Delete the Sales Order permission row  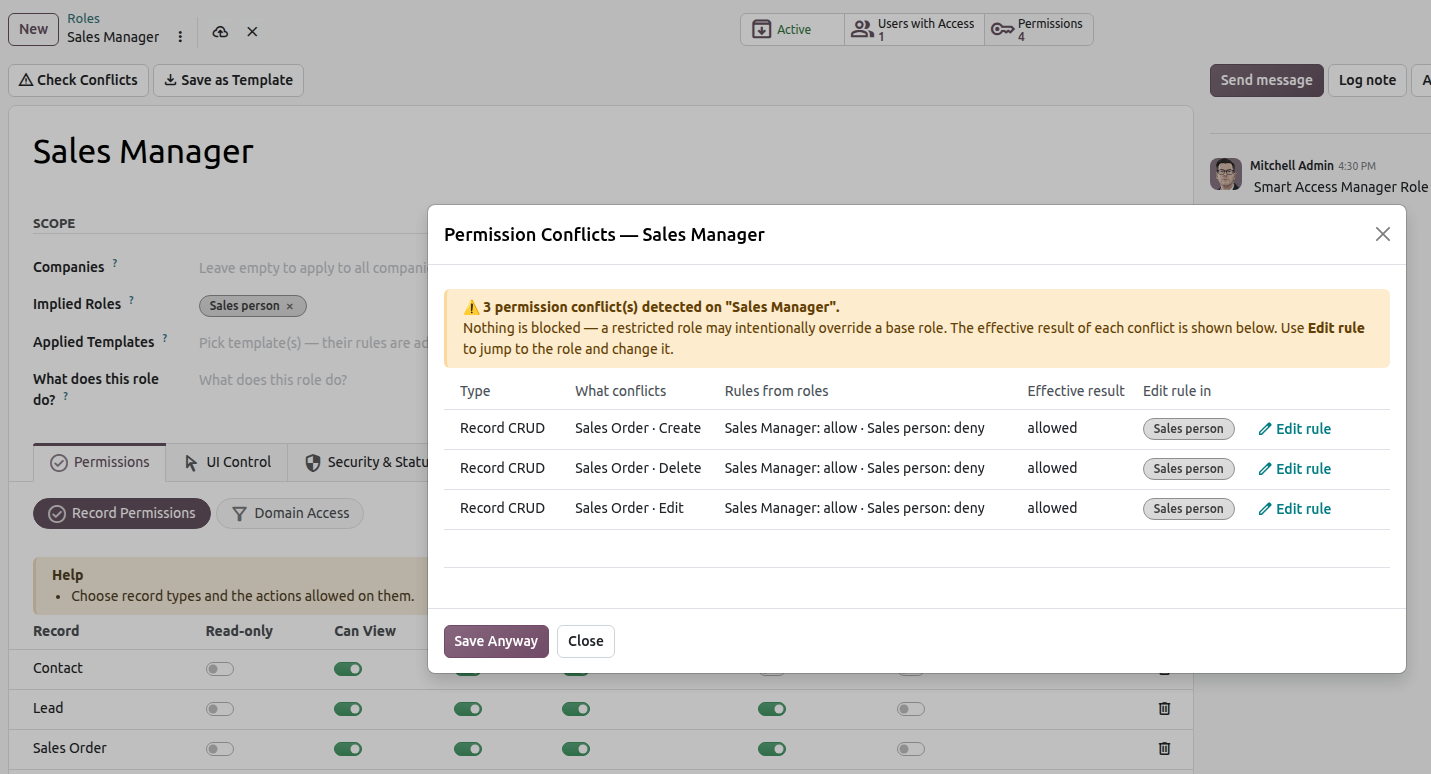[1164, 748]
